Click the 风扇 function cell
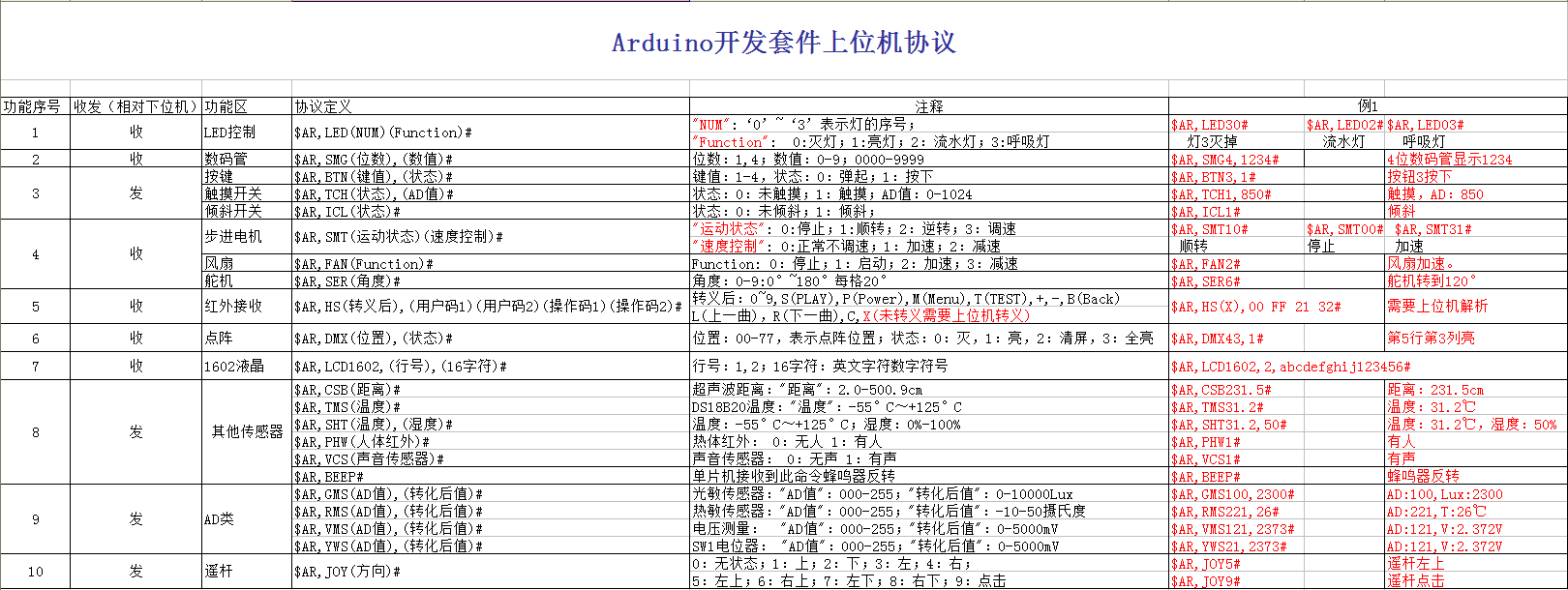 (247, 263)
